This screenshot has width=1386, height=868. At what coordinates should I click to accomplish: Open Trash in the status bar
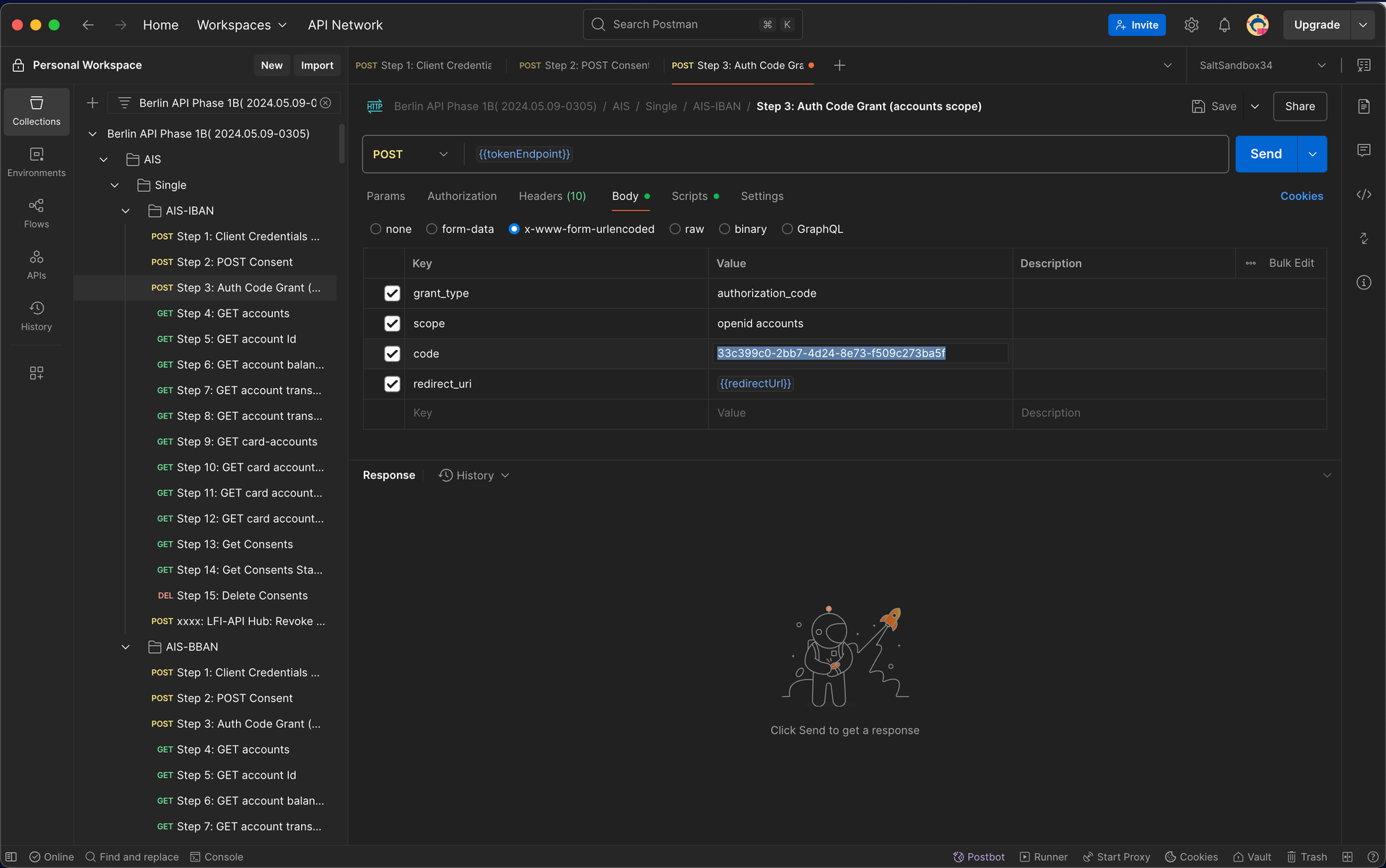1307,856
